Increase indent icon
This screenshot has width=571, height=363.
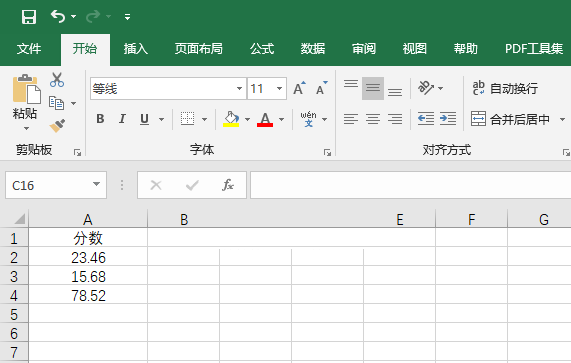coord(448,119)
